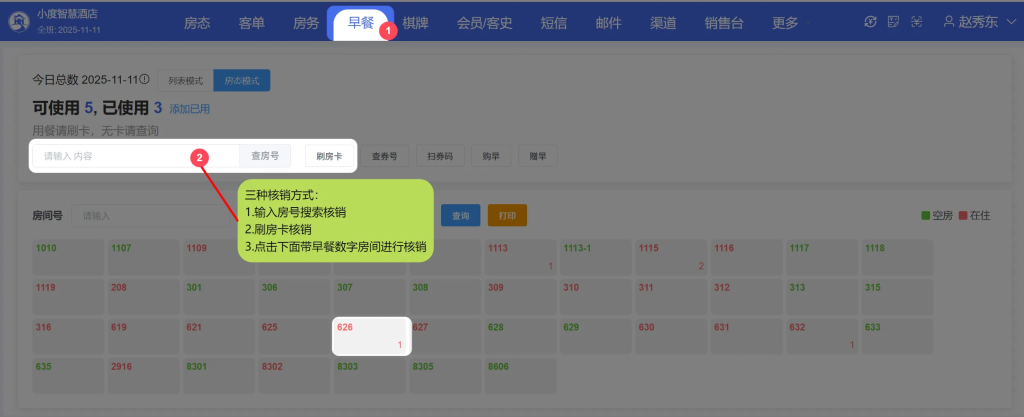Select room 626 tile
1024x417 pixels.
pyautogui.click(x=370, y=336)
